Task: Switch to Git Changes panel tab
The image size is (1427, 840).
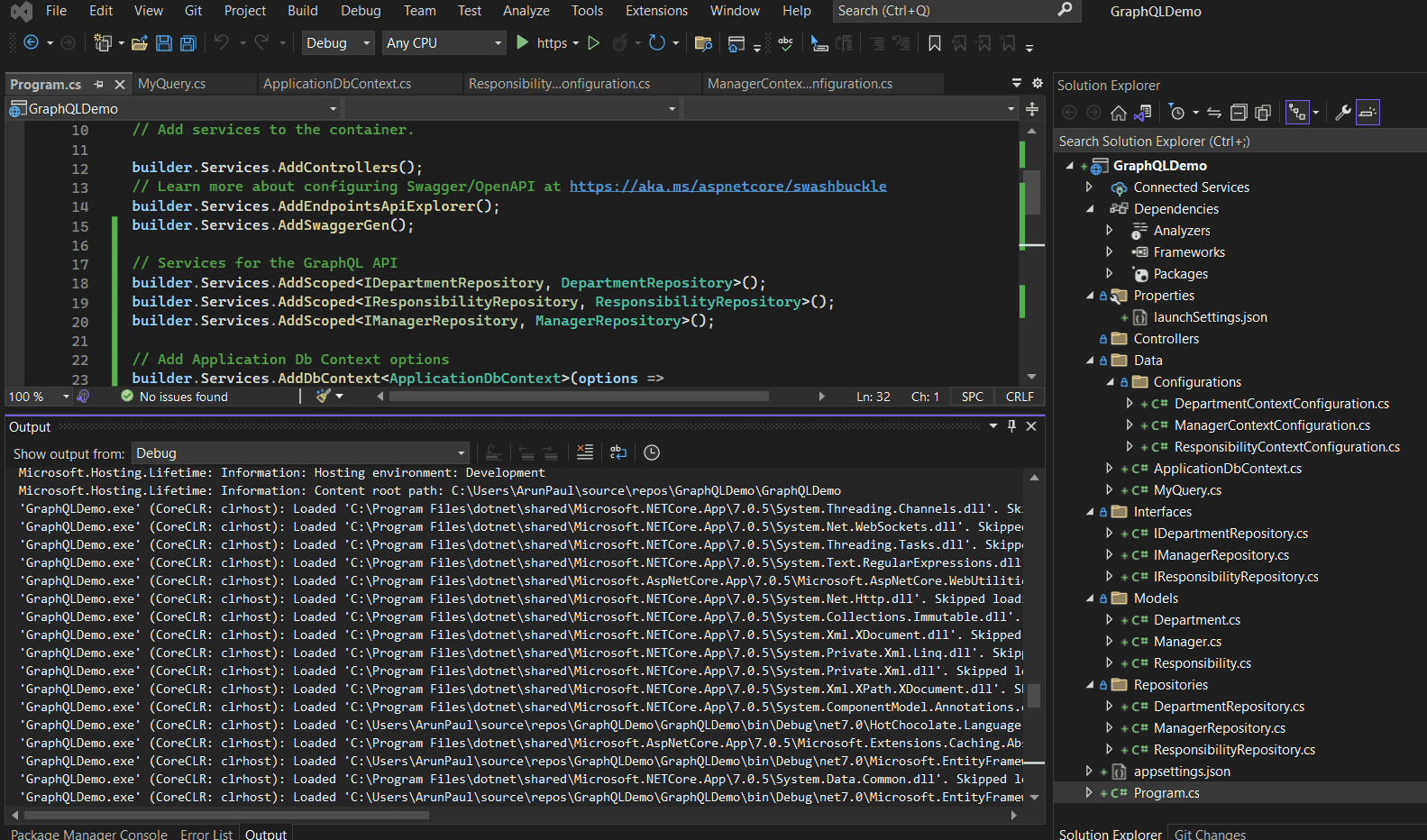Action: [1209, 834]
